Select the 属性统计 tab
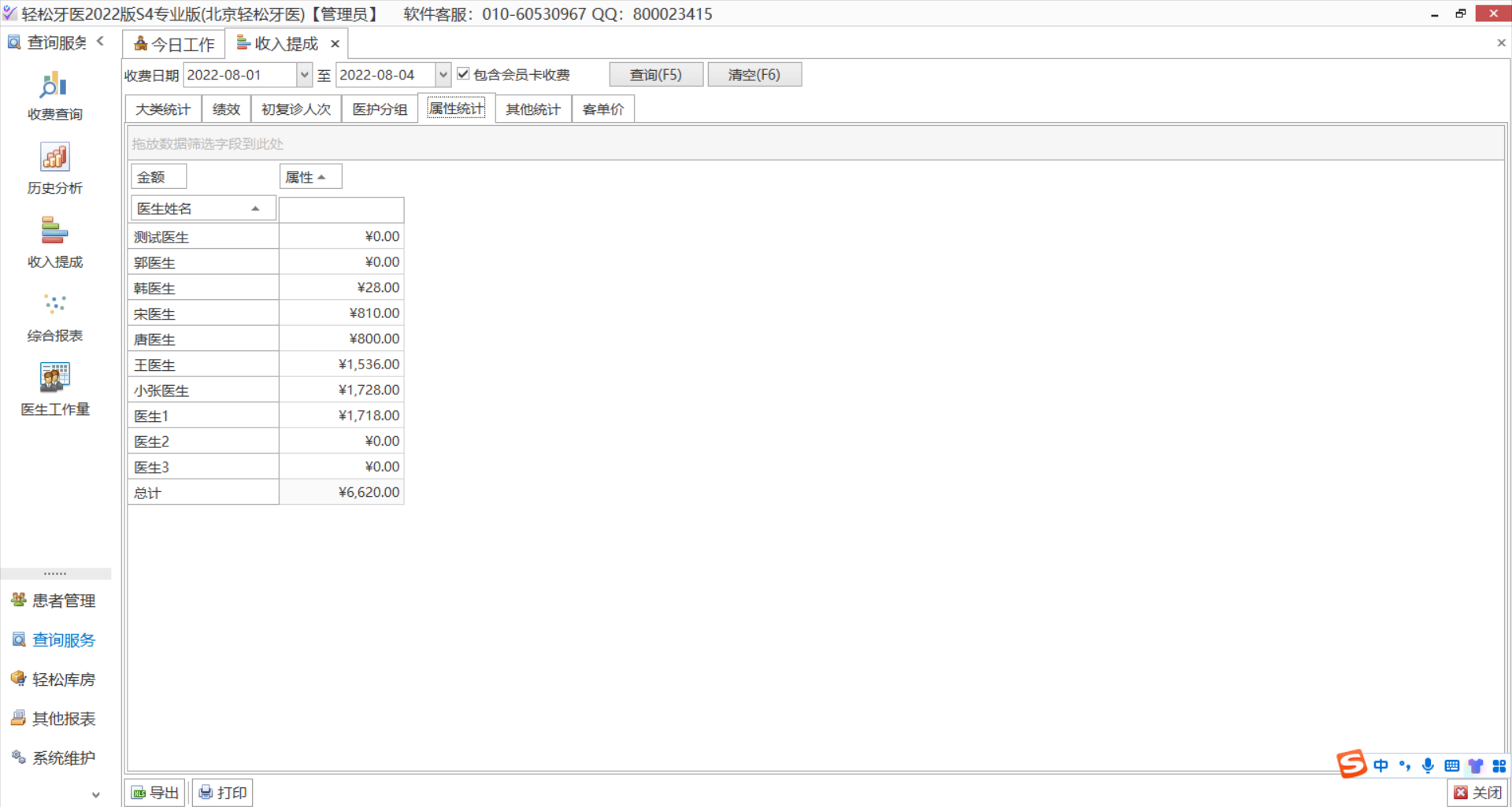 456,109
